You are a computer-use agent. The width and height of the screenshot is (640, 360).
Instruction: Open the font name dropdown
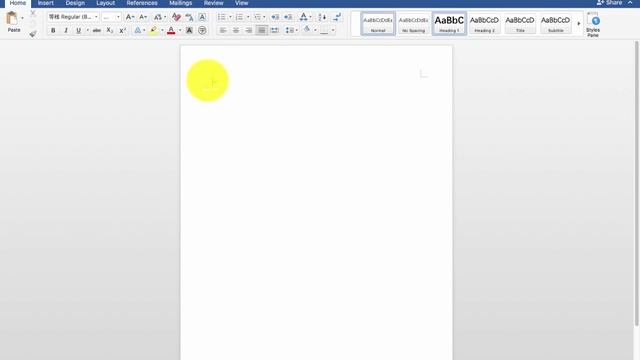click(x=96, y=17)
